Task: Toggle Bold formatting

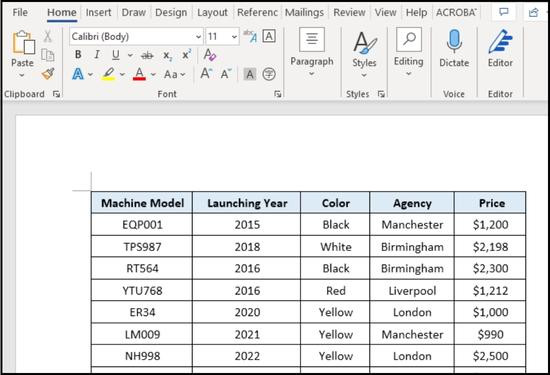Action: (x=78, y=55)
